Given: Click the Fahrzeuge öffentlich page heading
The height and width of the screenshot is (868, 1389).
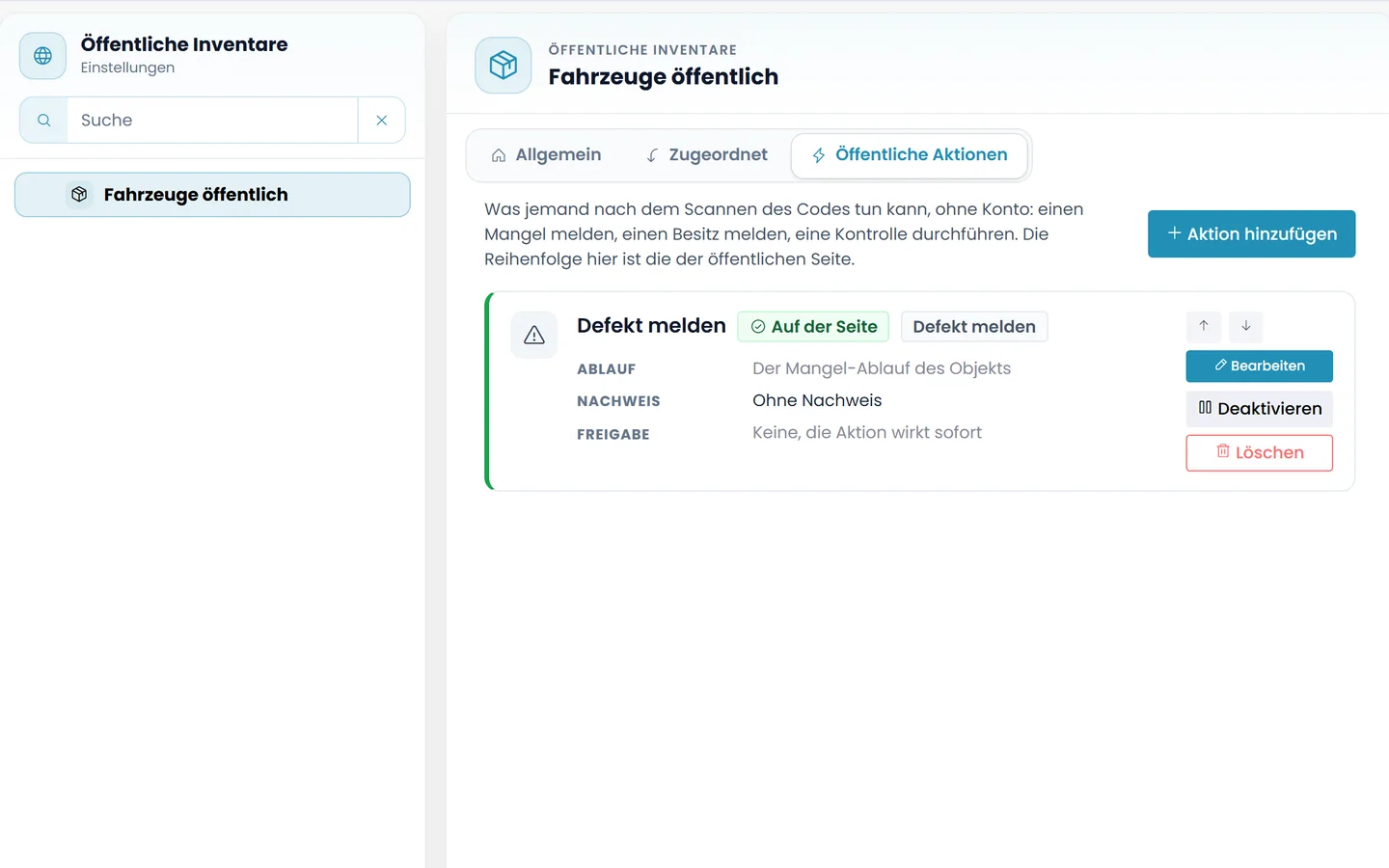Looking at the screenshot, I should [x=664, y=77].
